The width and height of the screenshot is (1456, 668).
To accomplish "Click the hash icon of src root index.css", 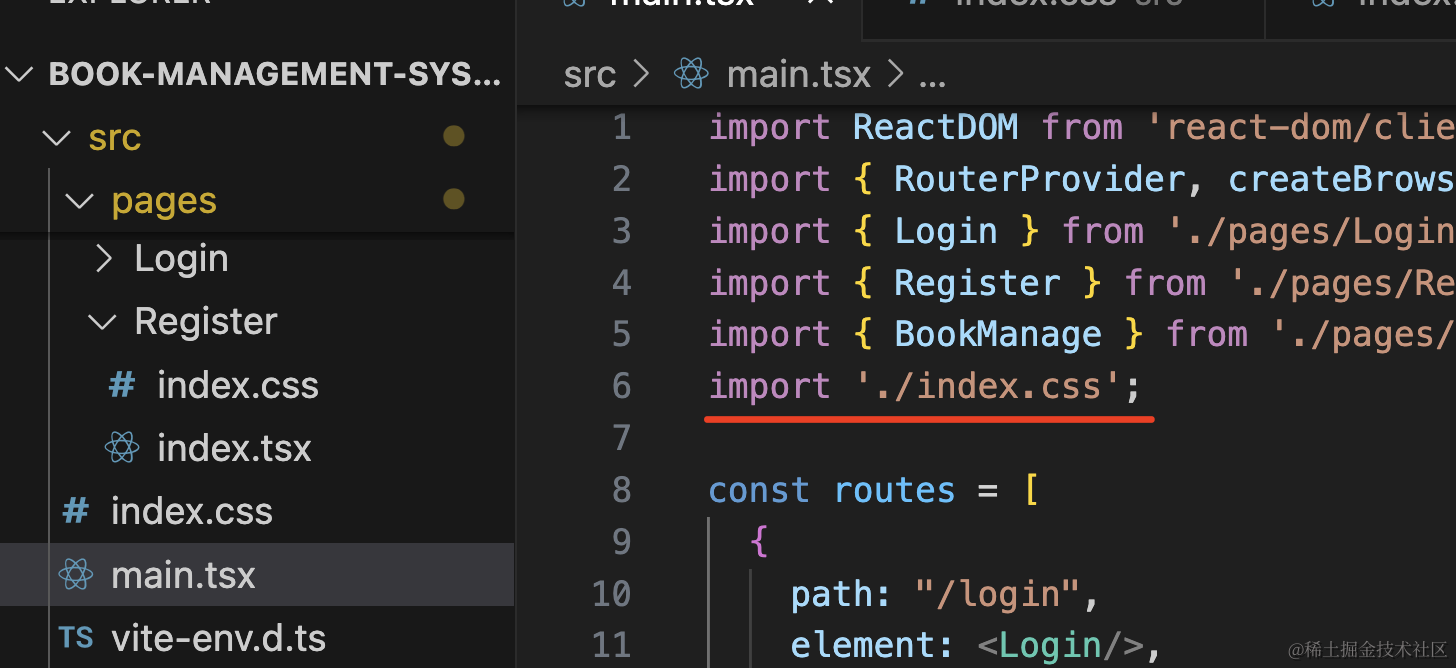I will (76, 511).
